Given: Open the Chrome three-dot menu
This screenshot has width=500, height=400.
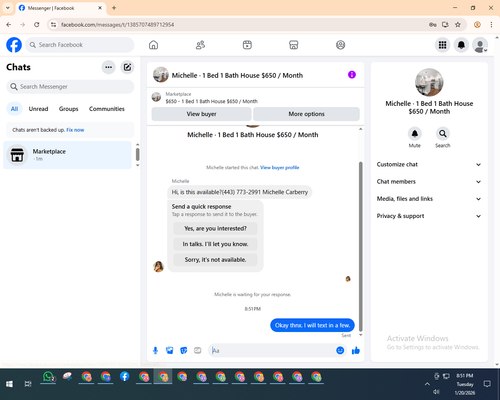Looking at the screenshot, I should pos(491,25).
